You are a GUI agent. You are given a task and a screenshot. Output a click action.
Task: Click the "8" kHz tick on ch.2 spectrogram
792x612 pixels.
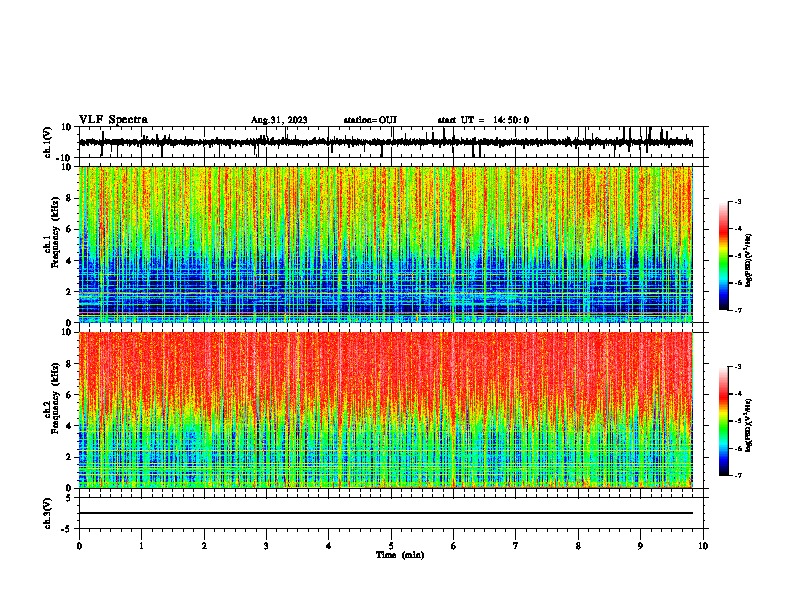(69, 364)
